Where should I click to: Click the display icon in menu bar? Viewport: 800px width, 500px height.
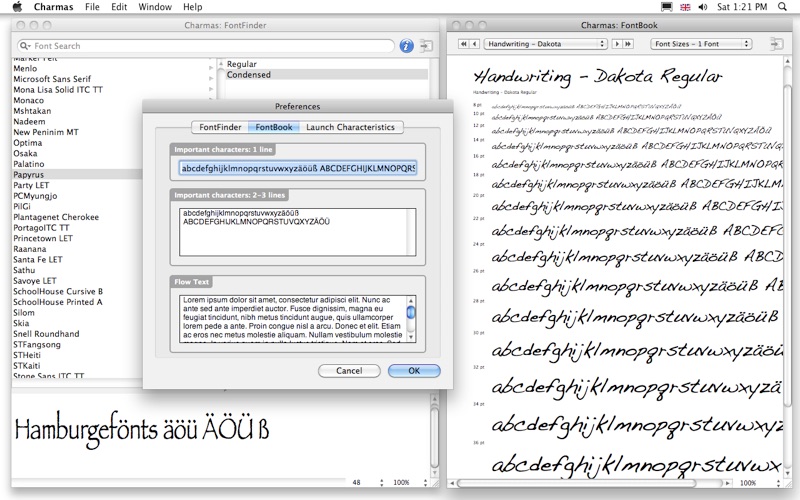click(x=666, y=7)
